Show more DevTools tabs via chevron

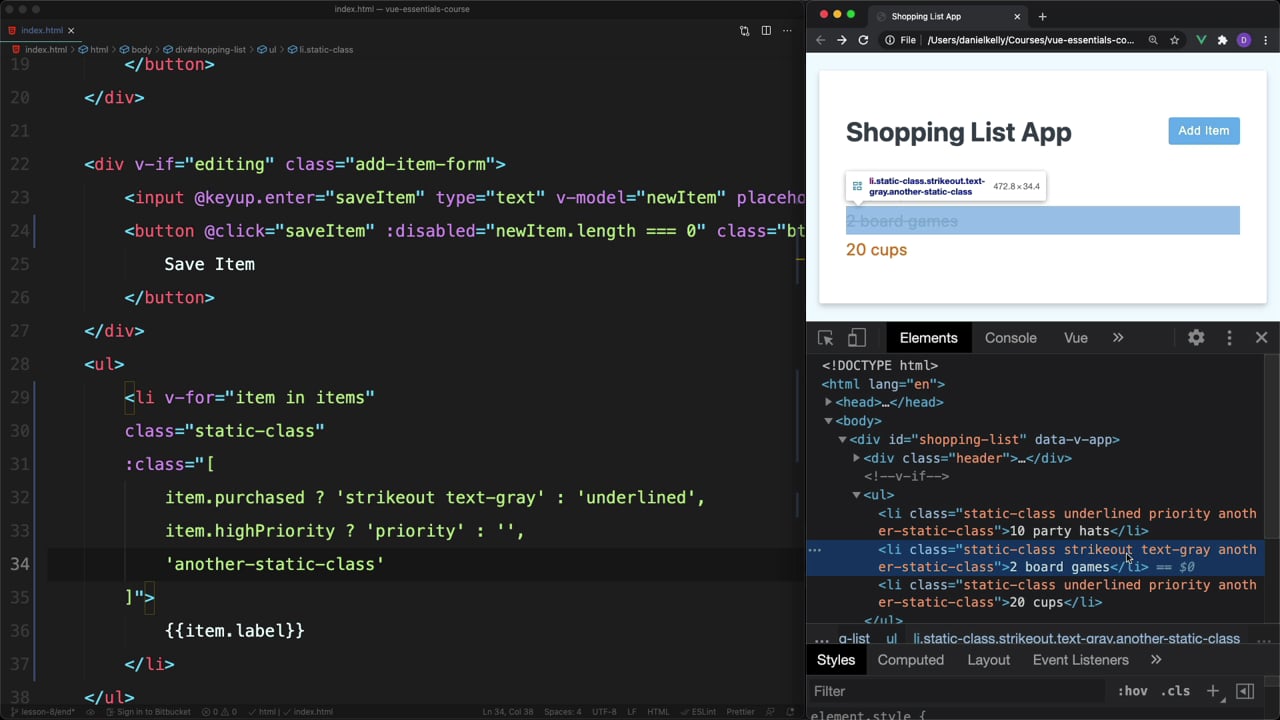point(1118,338)
